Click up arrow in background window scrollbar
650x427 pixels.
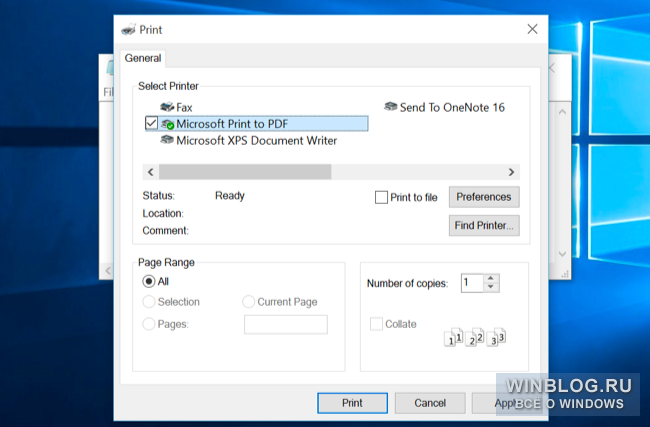pos(562,112)
